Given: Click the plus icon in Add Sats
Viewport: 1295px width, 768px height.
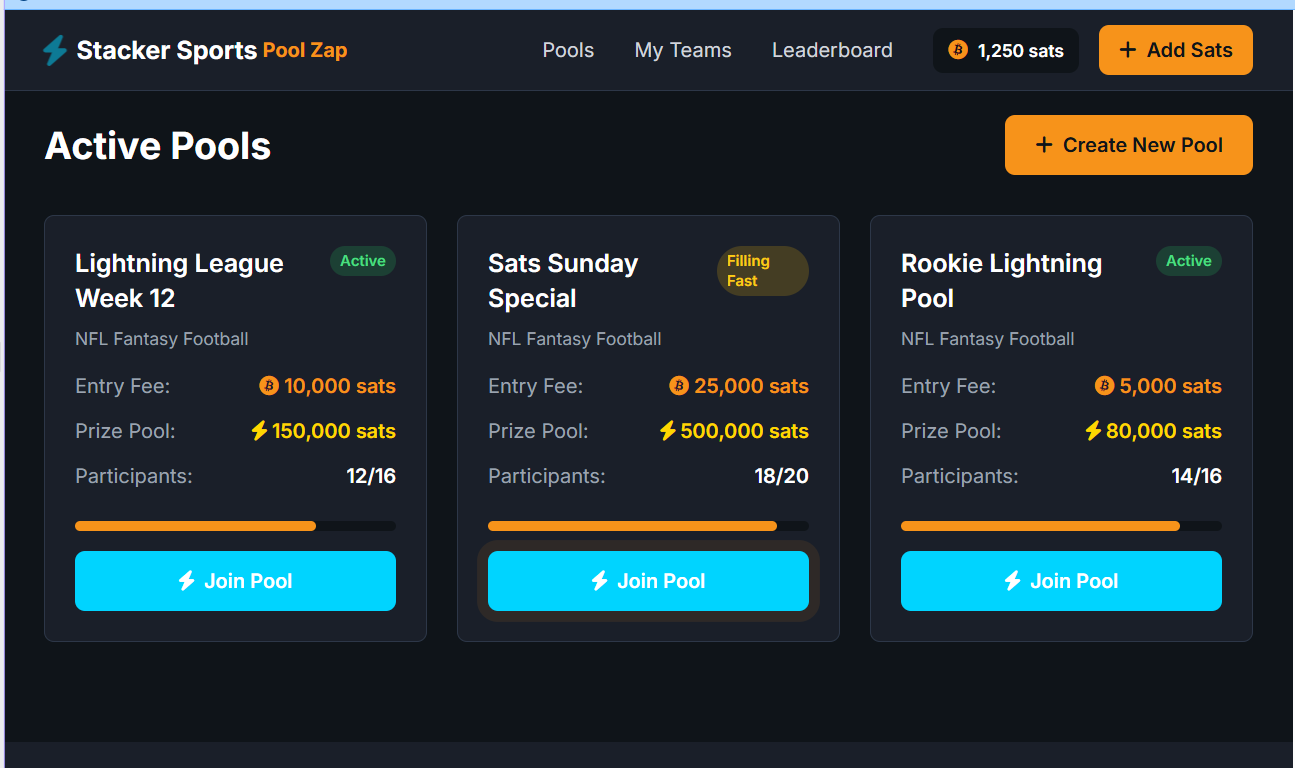Looking at the screenshot, I should point(1128,50).
